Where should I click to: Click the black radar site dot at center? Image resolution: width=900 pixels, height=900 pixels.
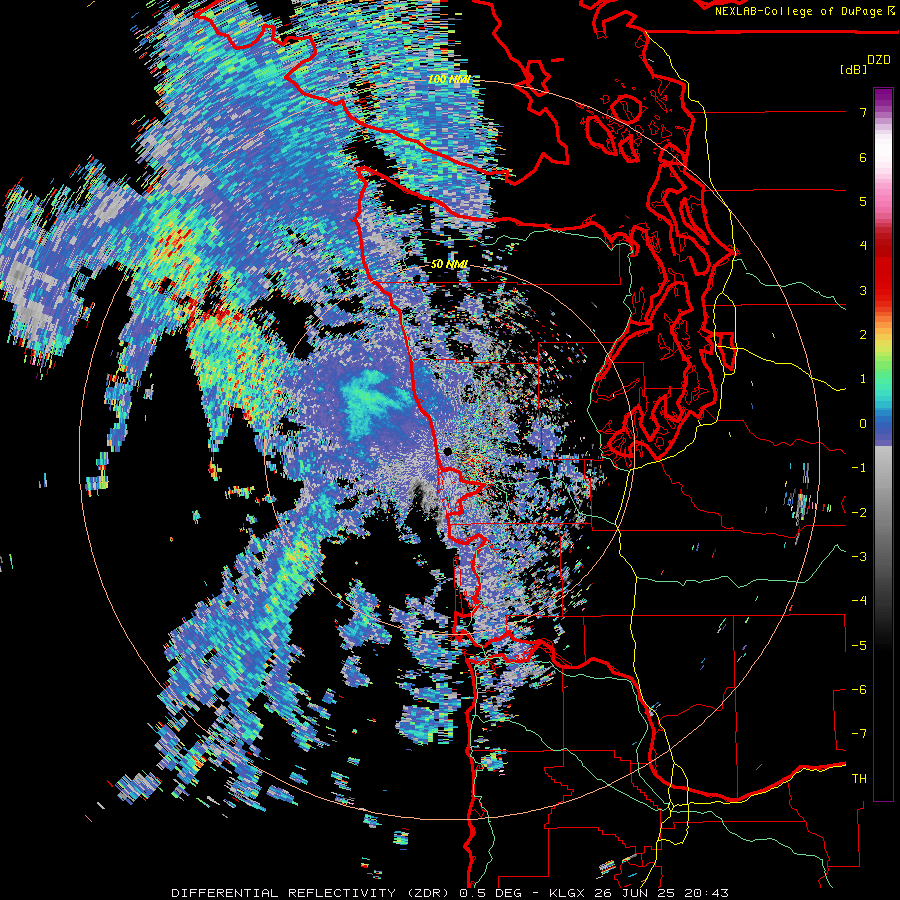click(x=448, y=452)
